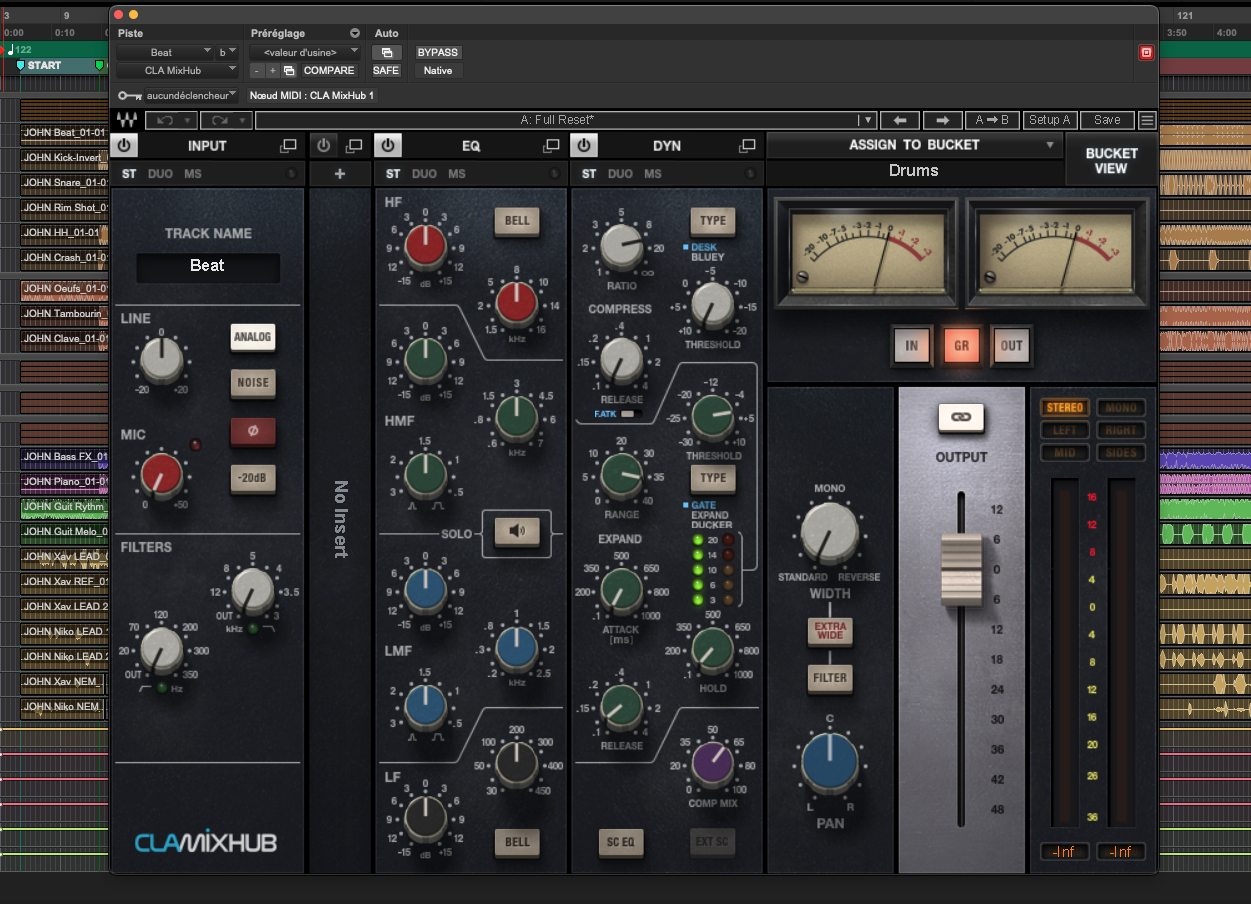Screen dimensions: 1251x904
Task: Select ST mode in INPUT section
Action: 129,174
